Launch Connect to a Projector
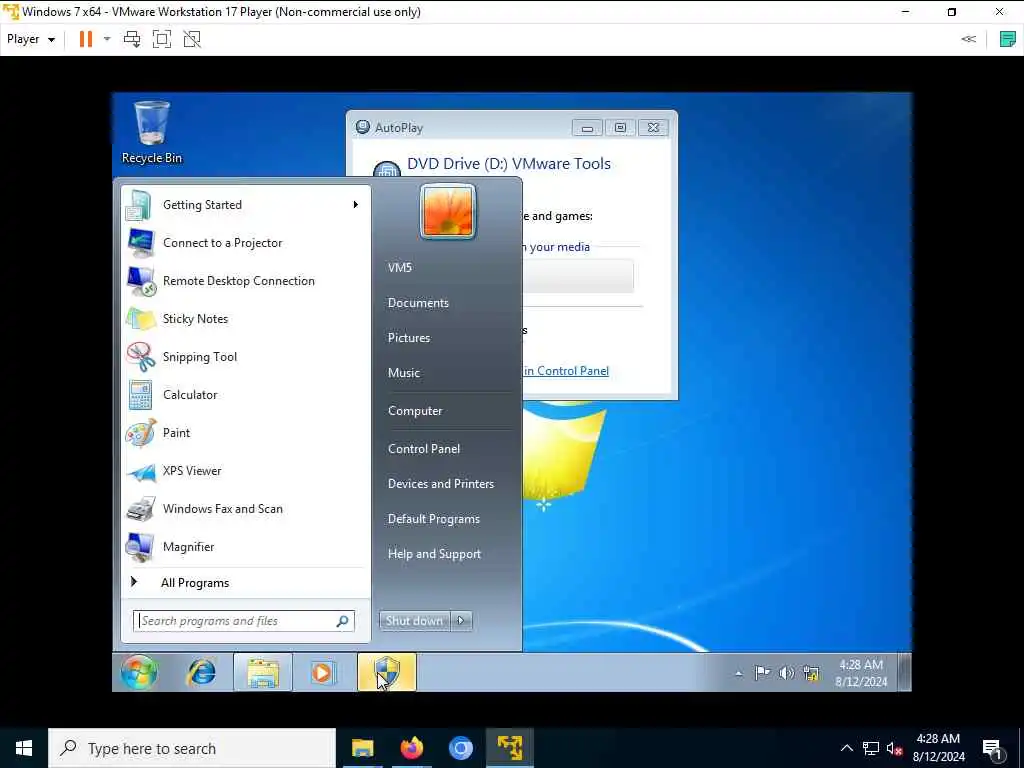This screenshot has height=768, width=1024. pyautogui.click(x=246, y=243)
